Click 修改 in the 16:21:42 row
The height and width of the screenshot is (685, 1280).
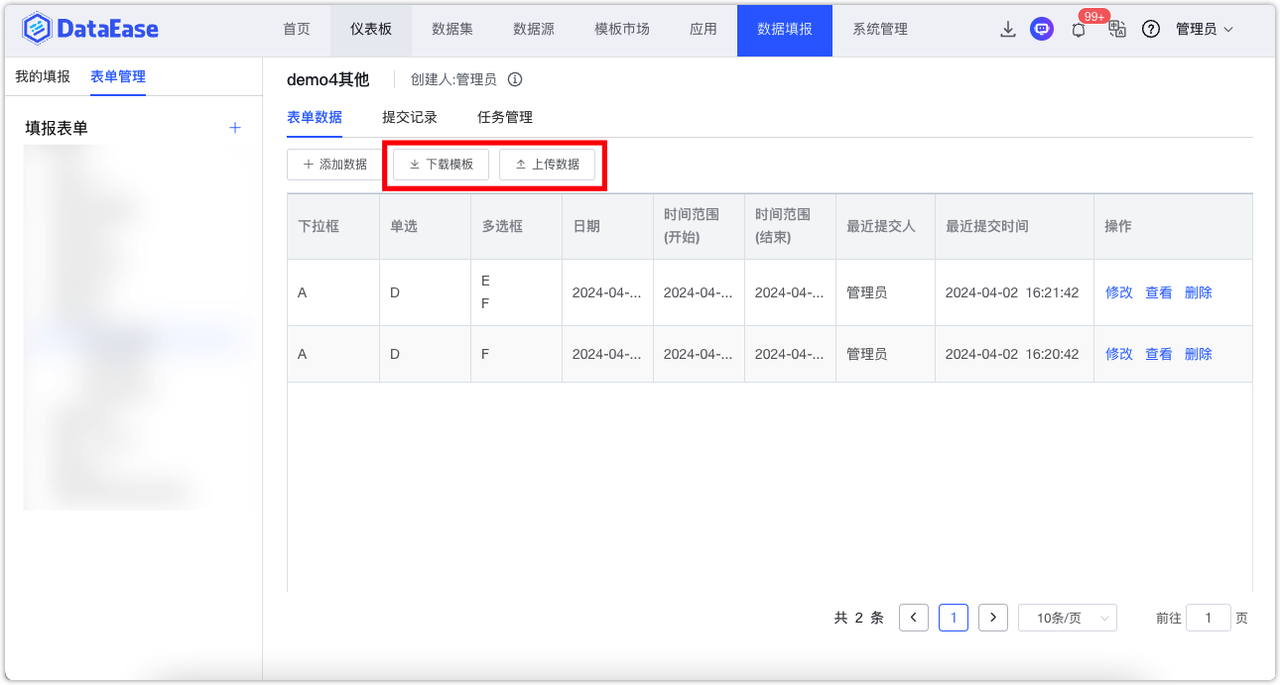1119,293
